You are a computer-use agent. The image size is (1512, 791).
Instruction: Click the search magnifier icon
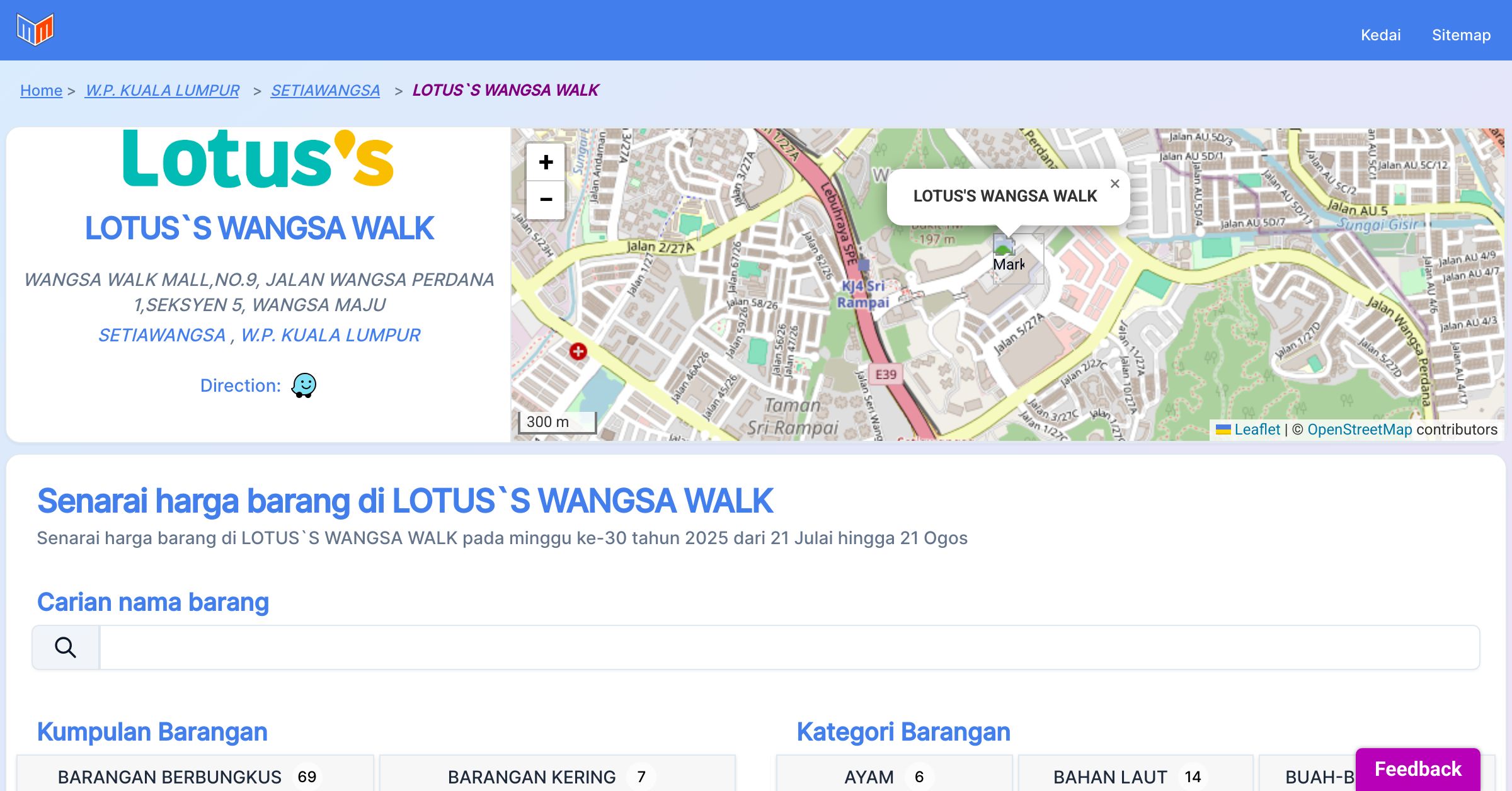click(x=66, y=647)
